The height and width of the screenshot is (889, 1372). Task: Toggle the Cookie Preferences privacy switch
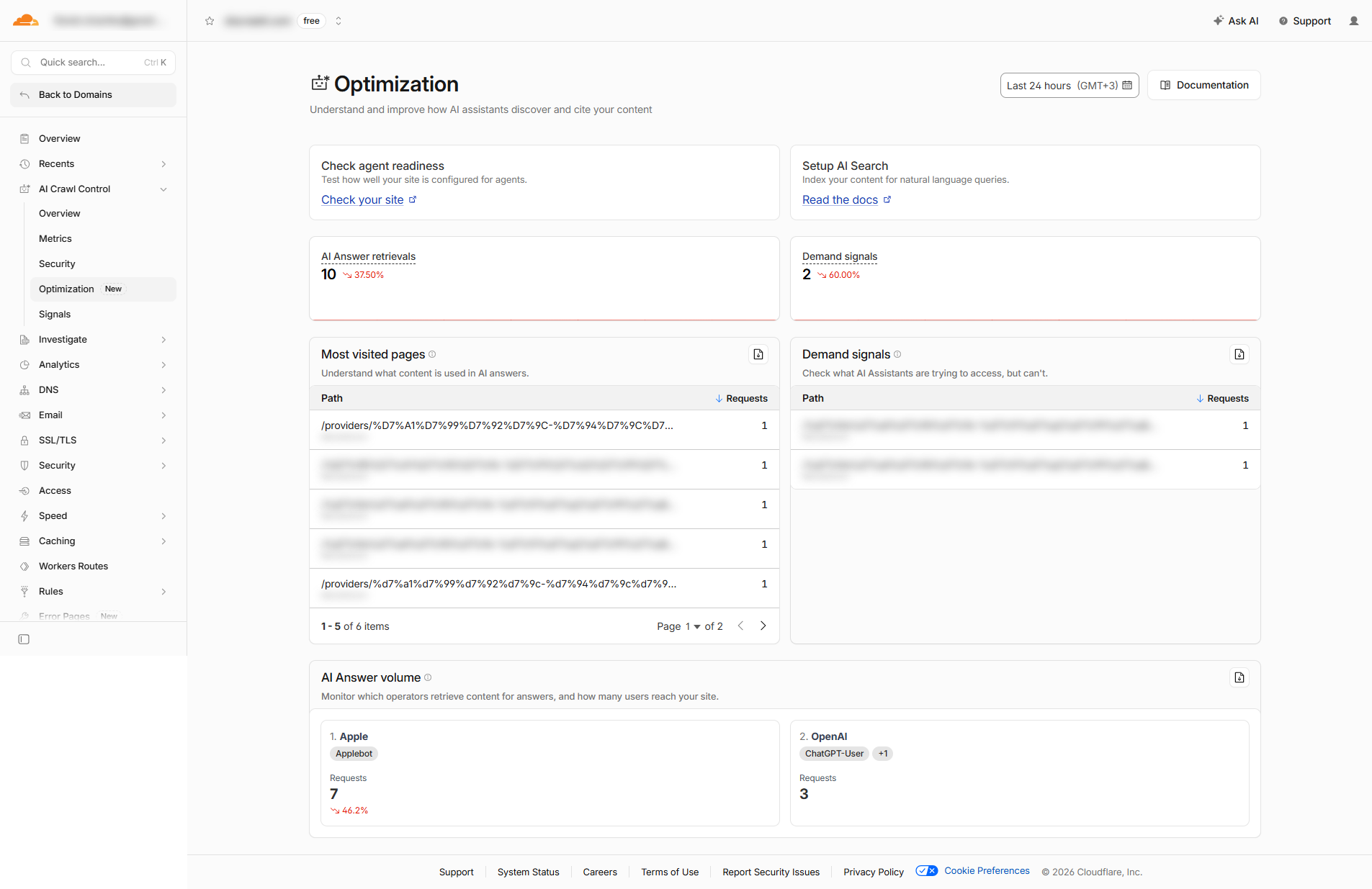coord(927,871)
